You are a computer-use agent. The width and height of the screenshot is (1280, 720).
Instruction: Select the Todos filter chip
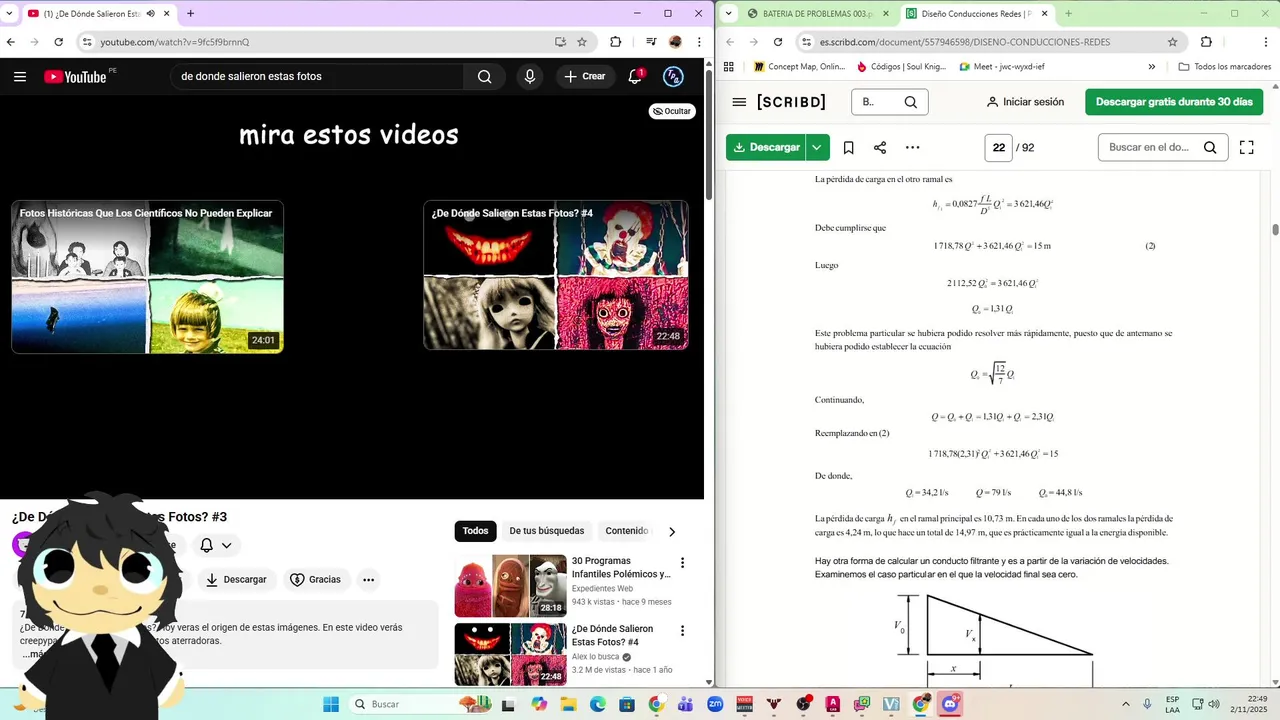pos(475,531)
